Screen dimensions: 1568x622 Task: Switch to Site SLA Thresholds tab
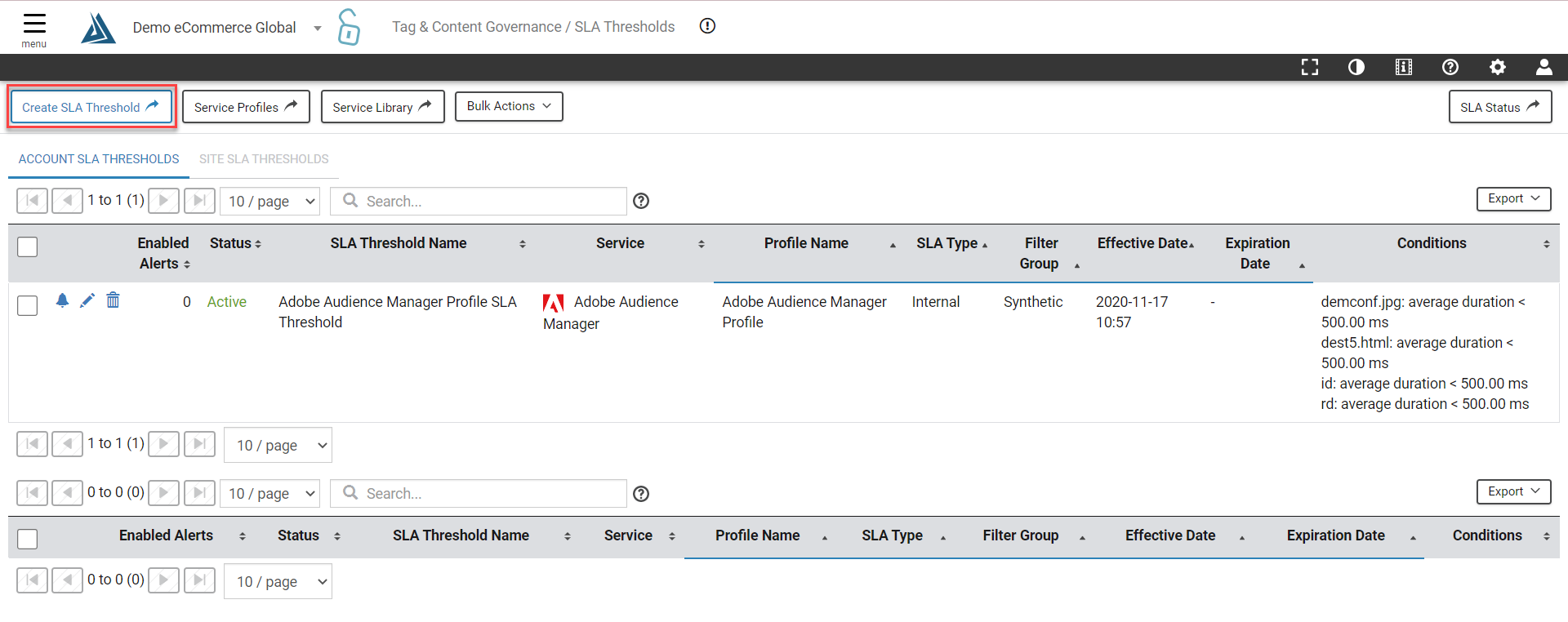264,159
